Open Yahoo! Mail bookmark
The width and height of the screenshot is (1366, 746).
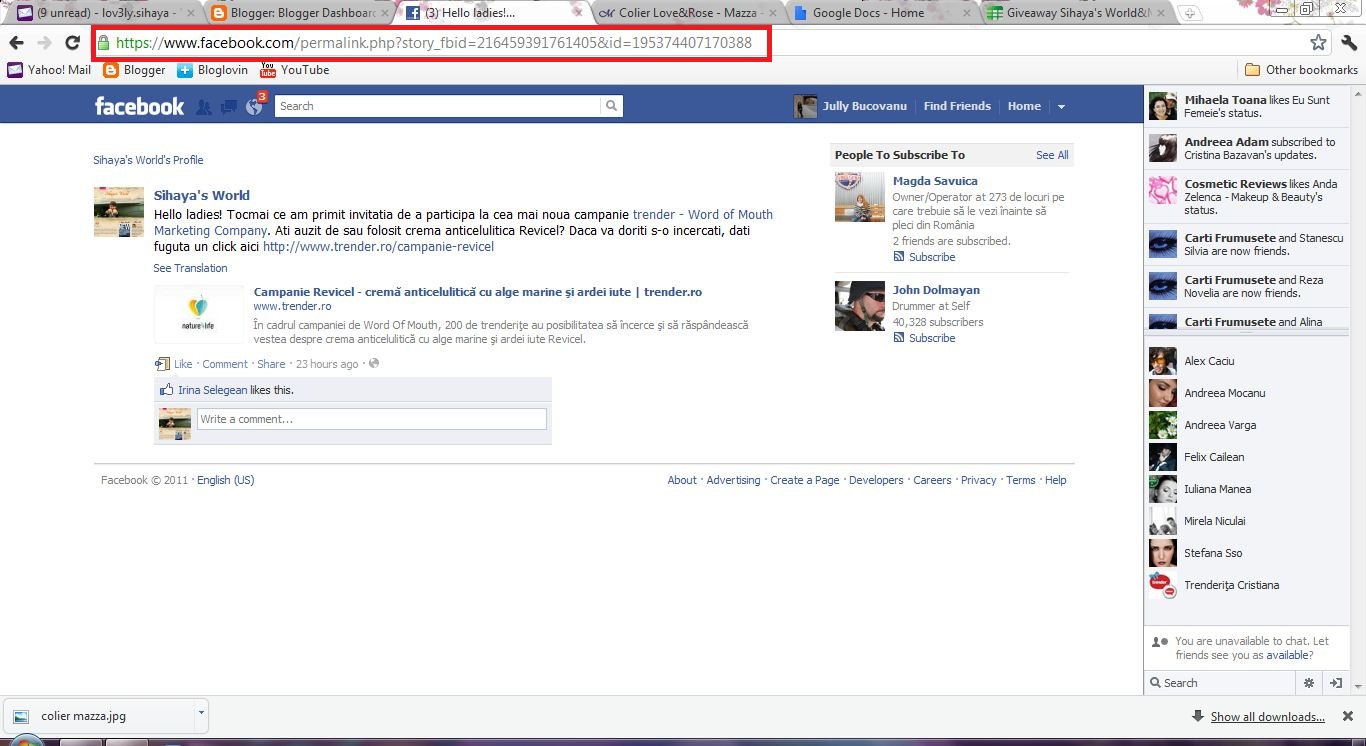click(x=49, y=70)
